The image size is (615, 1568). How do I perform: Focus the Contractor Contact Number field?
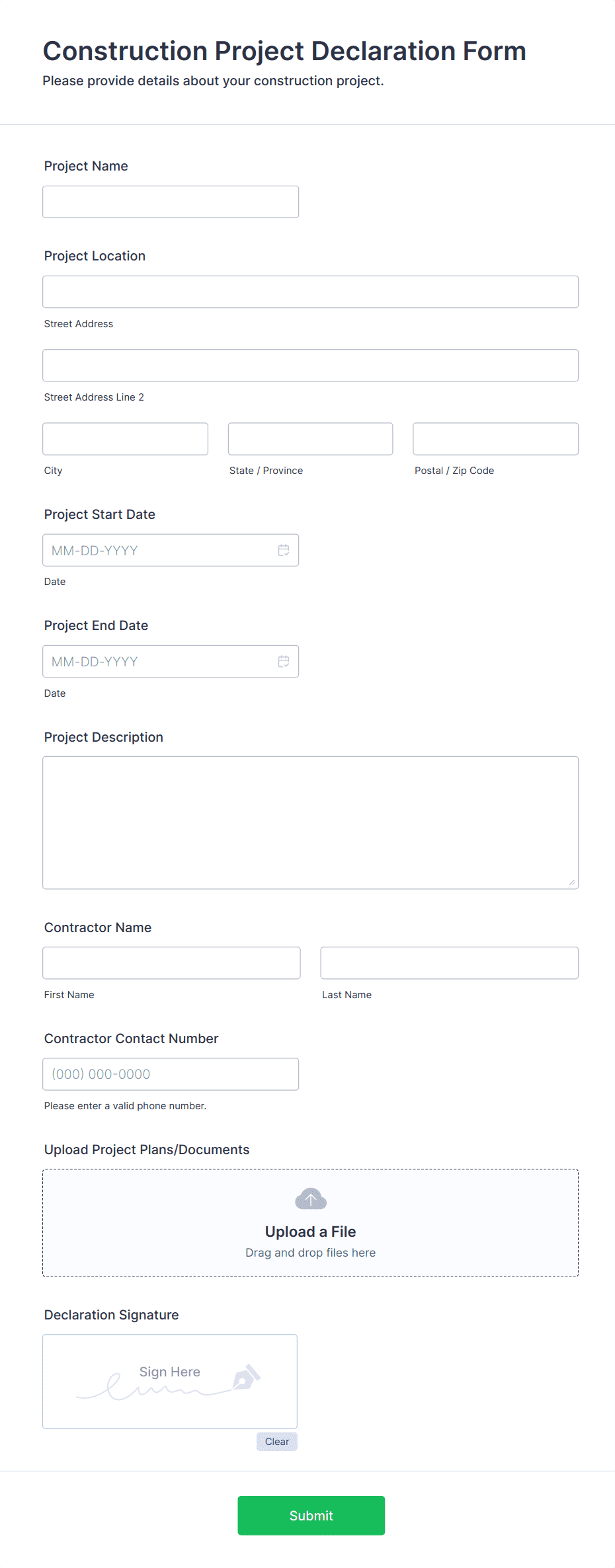pos(170,1074)
